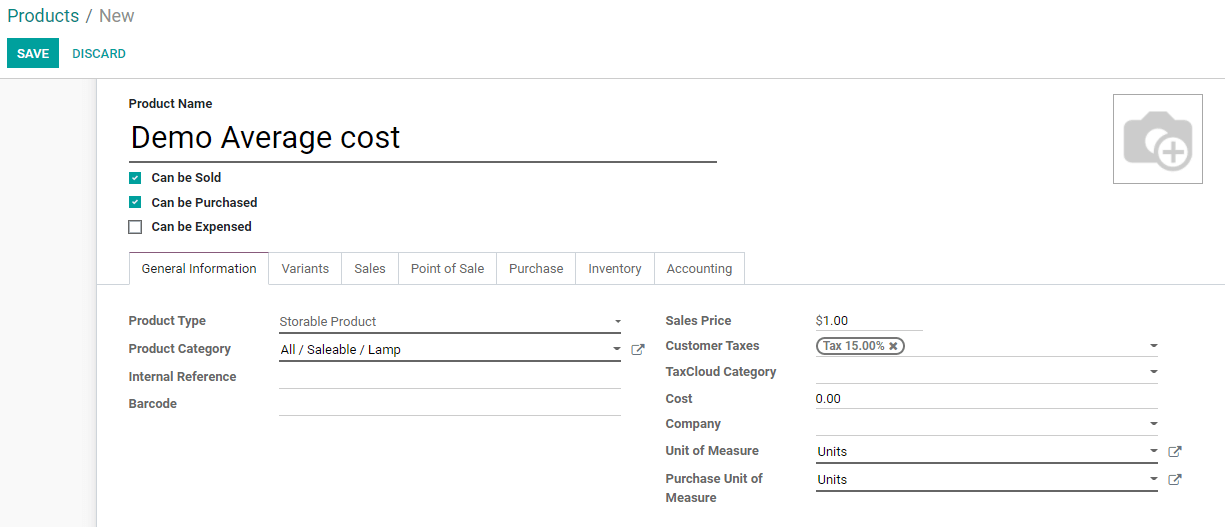Viewport: 1225px width, 527px height.
Task: Click the Barcode input field
Action: click(x=449, y=404)
